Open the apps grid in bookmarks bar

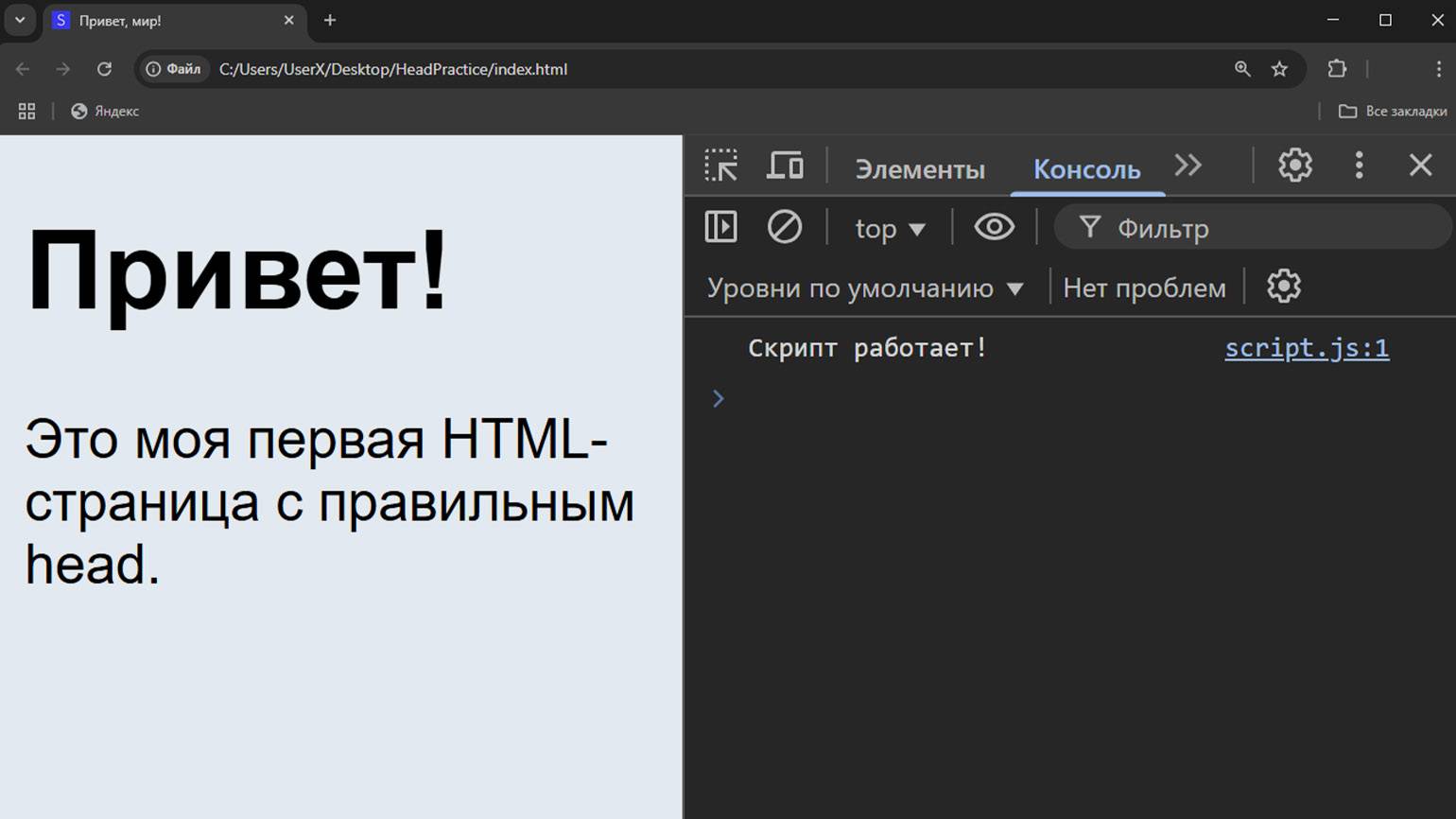[x=26, y=112]
